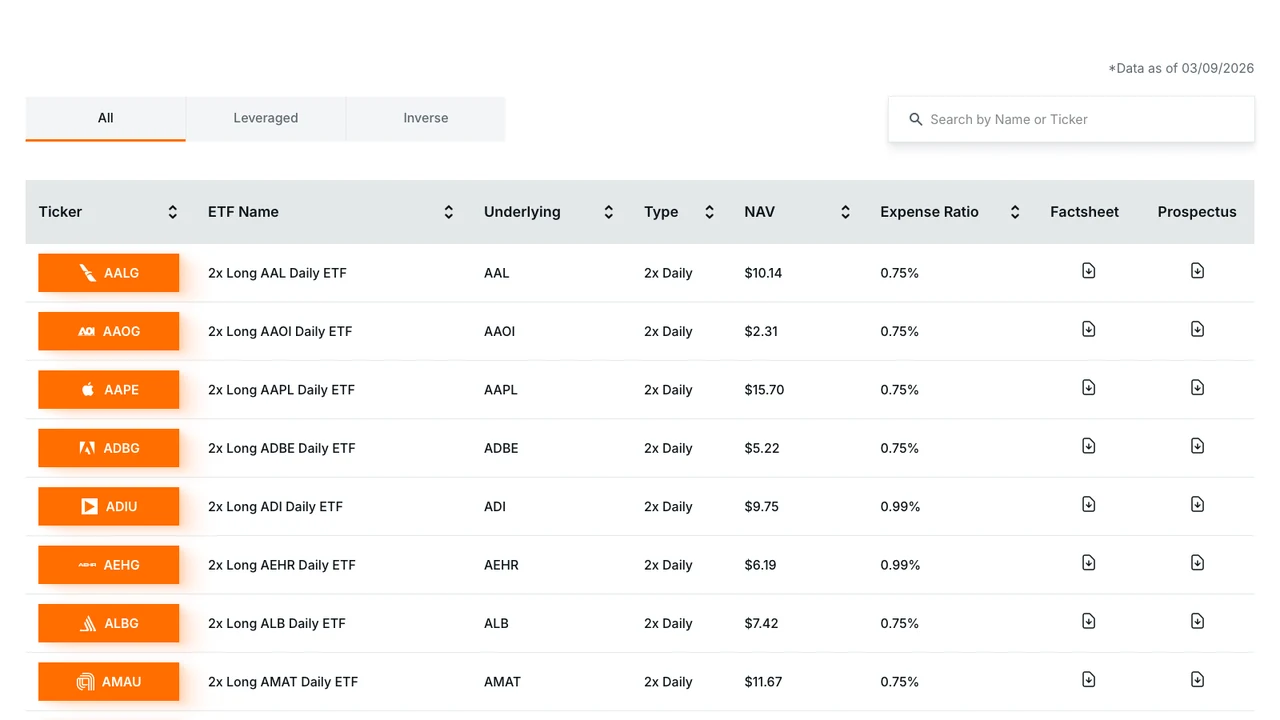Click the $11.67 NAV value
The width and height of the screenshot is (1280, 720).
[764, 682]
